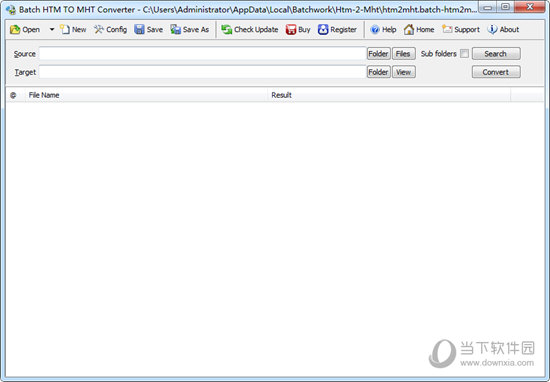
Task: Start the Search button
Action: tap(496, 54)
